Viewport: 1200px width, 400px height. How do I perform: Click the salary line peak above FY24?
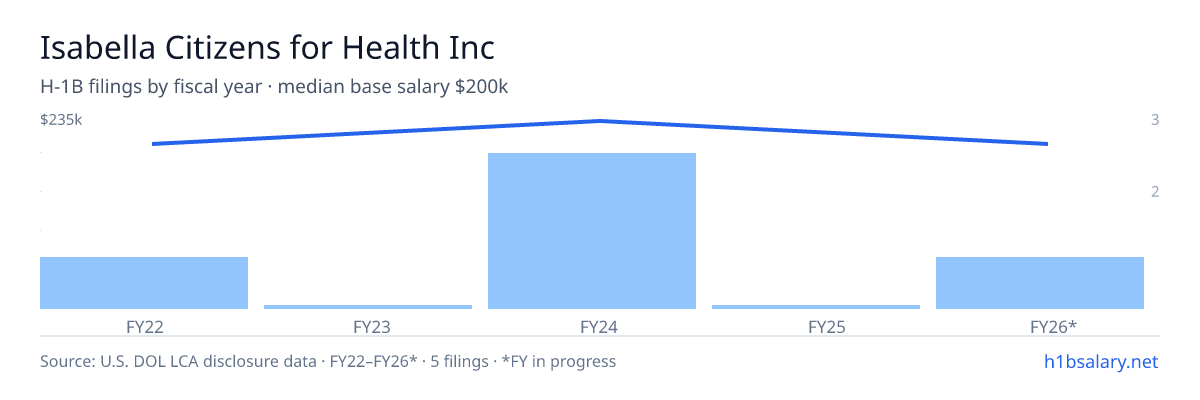click(x=599, y=121)
